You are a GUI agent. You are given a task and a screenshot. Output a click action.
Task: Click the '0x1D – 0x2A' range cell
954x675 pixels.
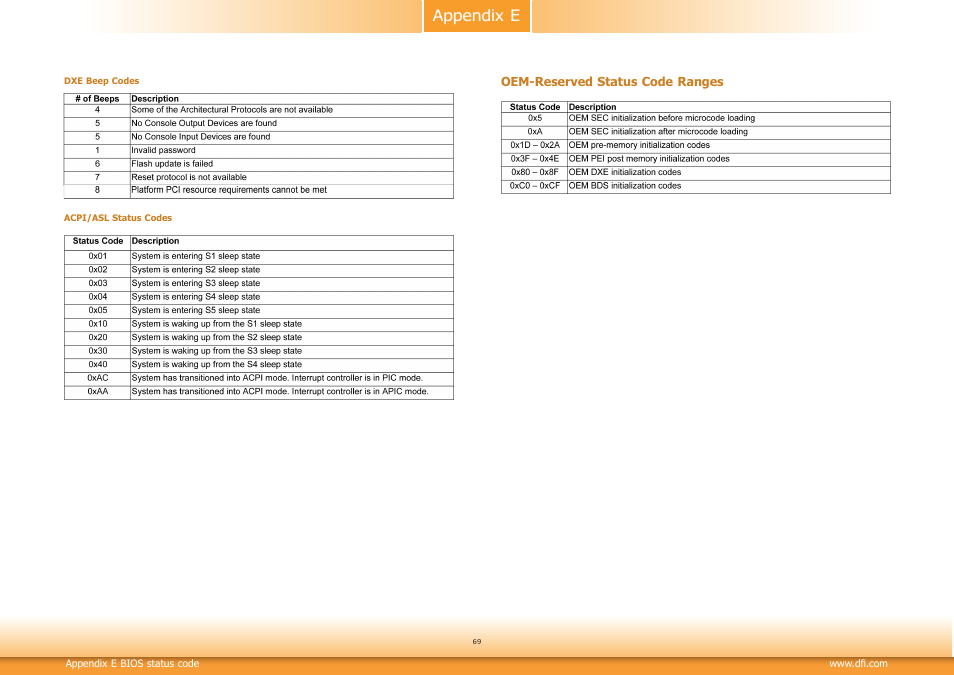pos(535,145)
